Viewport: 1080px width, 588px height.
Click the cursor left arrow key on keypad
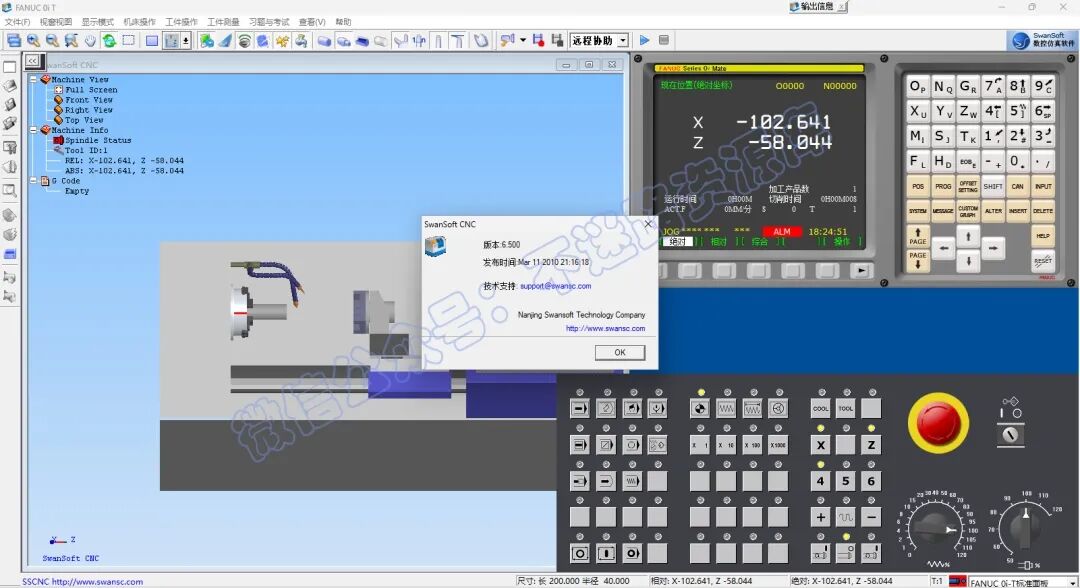pyautogui.click(x=944, y=248)
